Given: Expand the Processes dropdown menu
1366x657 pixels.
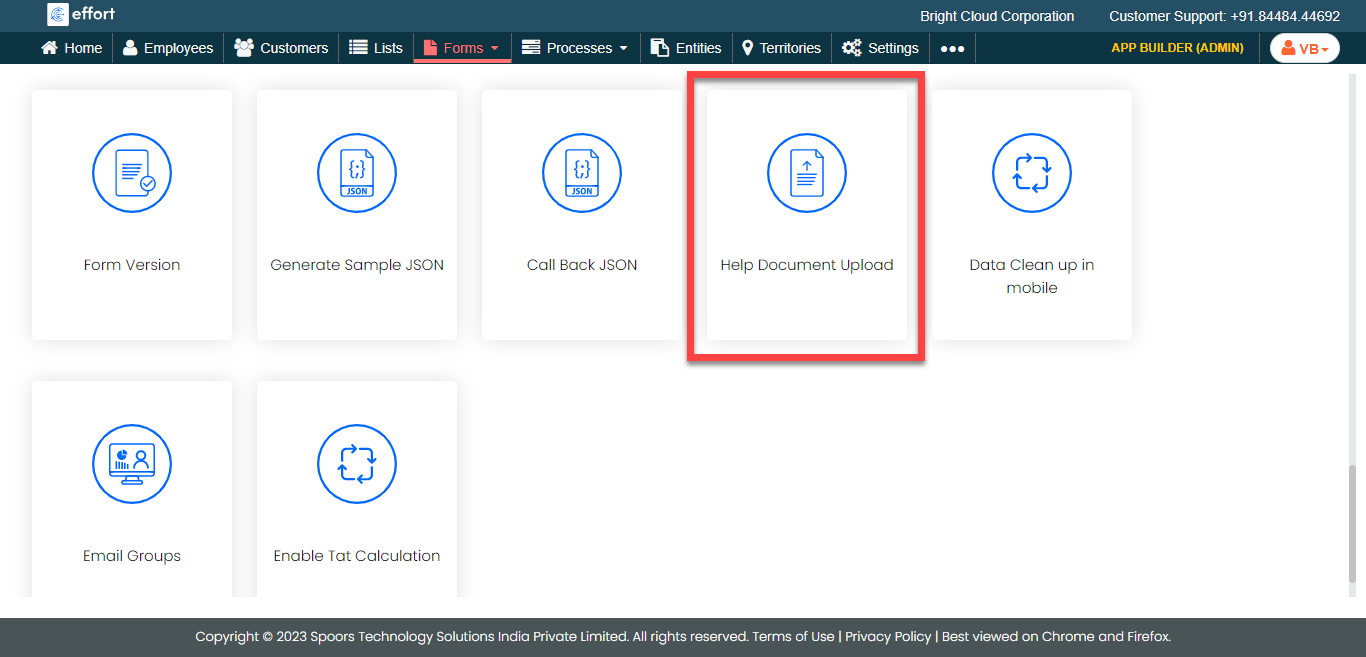Looking at the screenshot, I should click(x=576, y=48).
